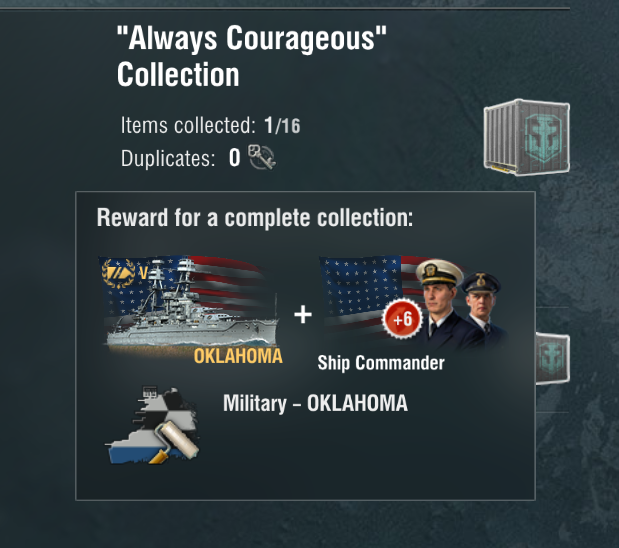Click the Ship Commander label
The width and height of the screenshot is (619, 548).
pyautogui.click(x=381, y=363)
